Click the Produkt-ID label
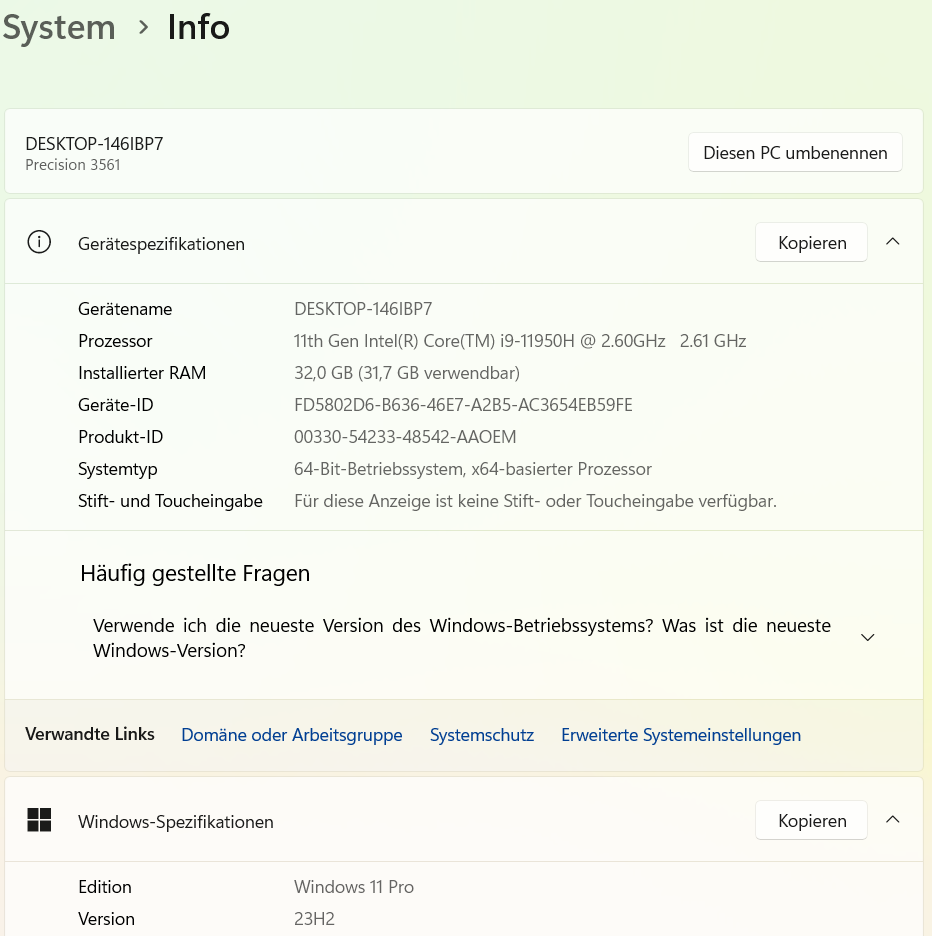 pos(121,437)
